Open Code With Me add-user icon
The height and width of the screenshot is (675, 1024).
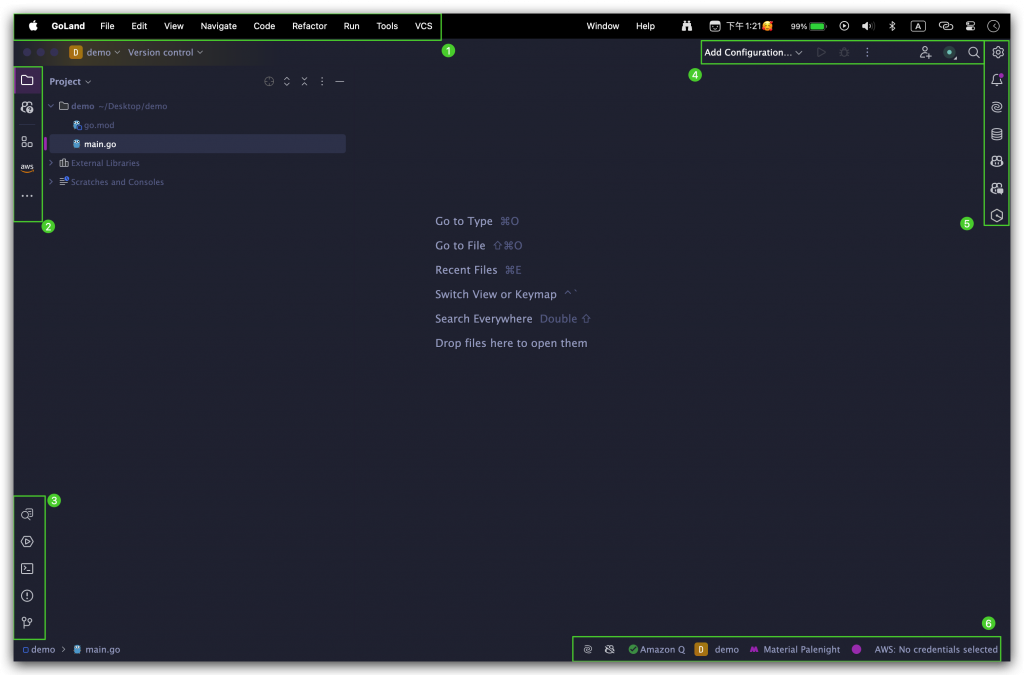tap(925, 52)
